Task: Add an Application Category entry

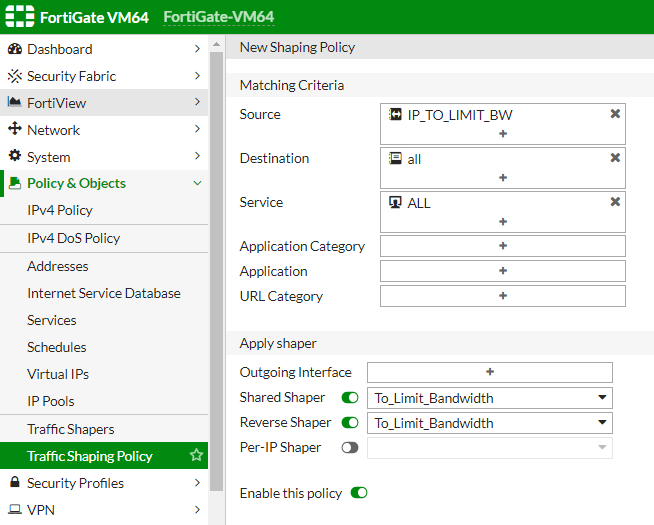Action: (x=503, y=246)
